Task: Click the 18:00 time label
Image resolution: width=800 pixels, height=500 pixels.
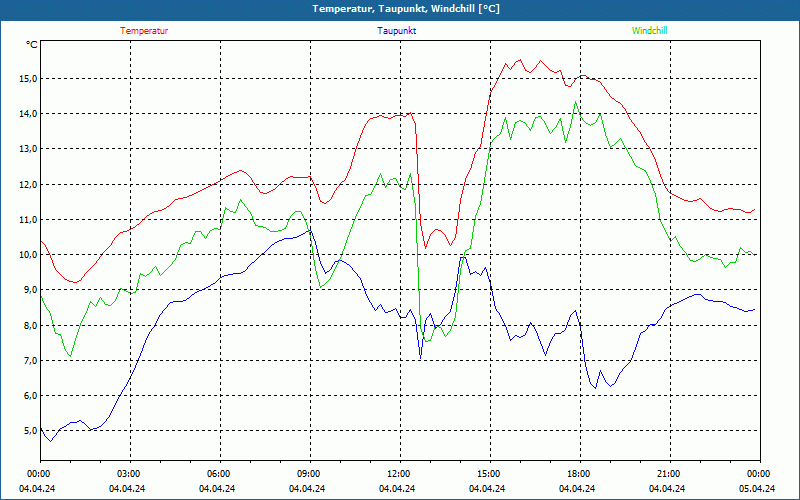Action: [578, 474]
